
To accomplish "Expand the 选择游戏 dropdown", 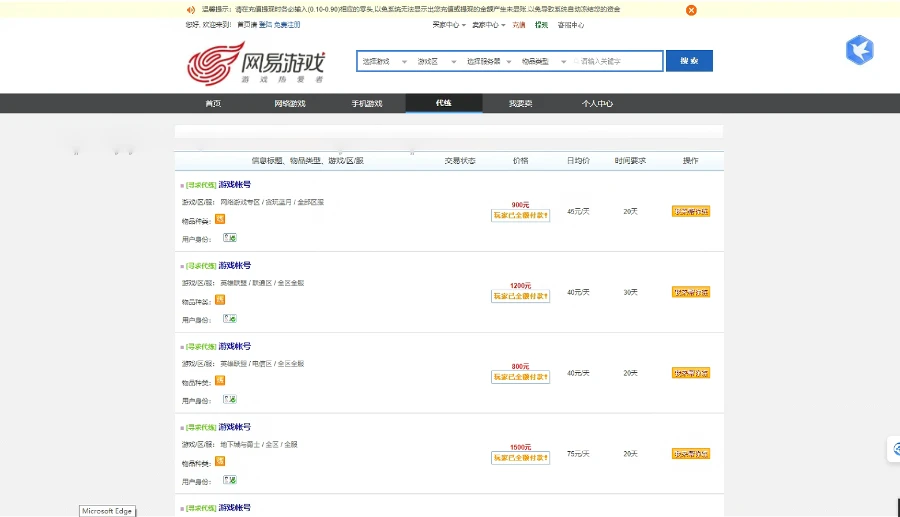I will coord(384,61).
